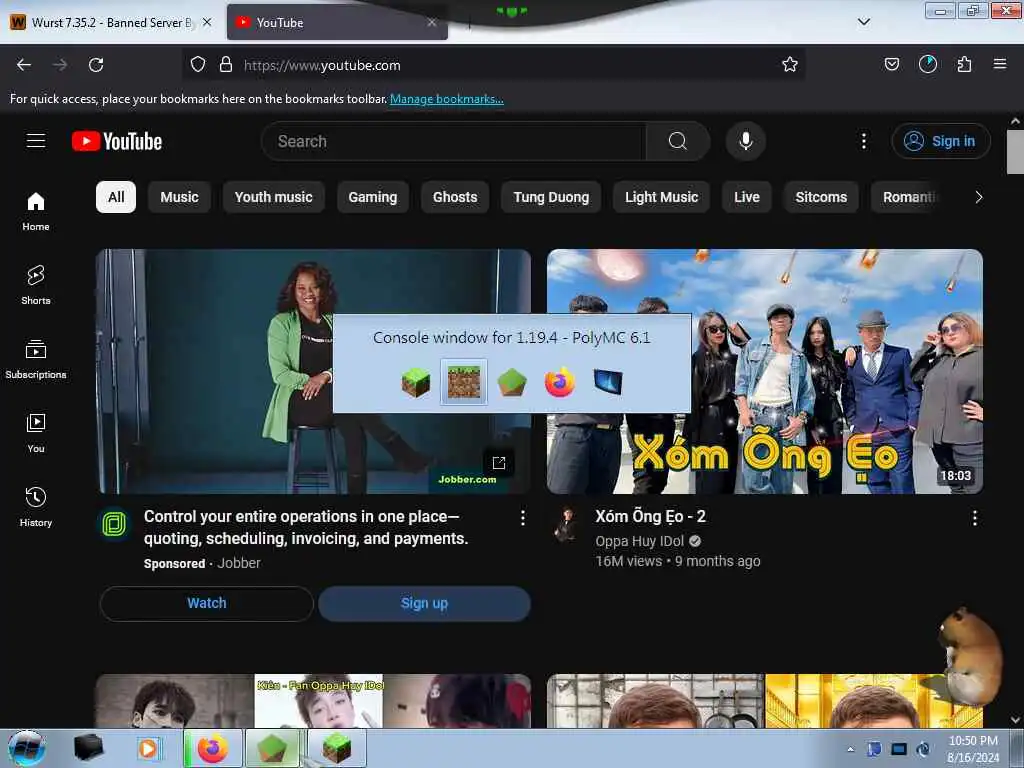
Task: Click the Sign in button
Action: (940, 141)
